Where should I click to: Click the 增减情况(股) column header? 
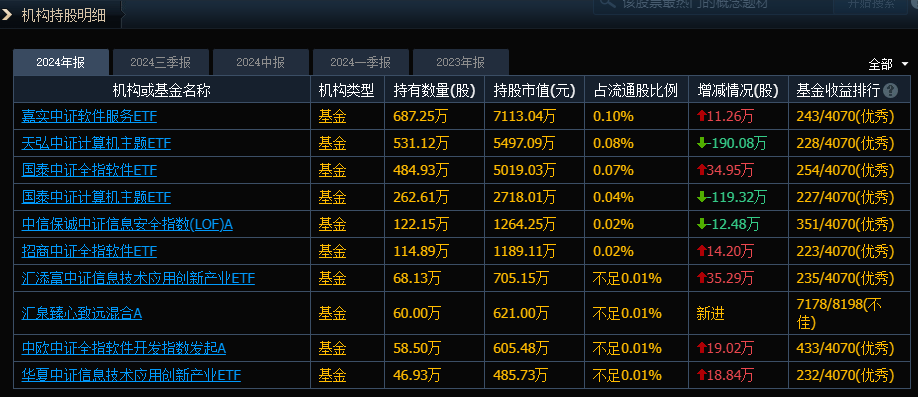coord(738,90)
